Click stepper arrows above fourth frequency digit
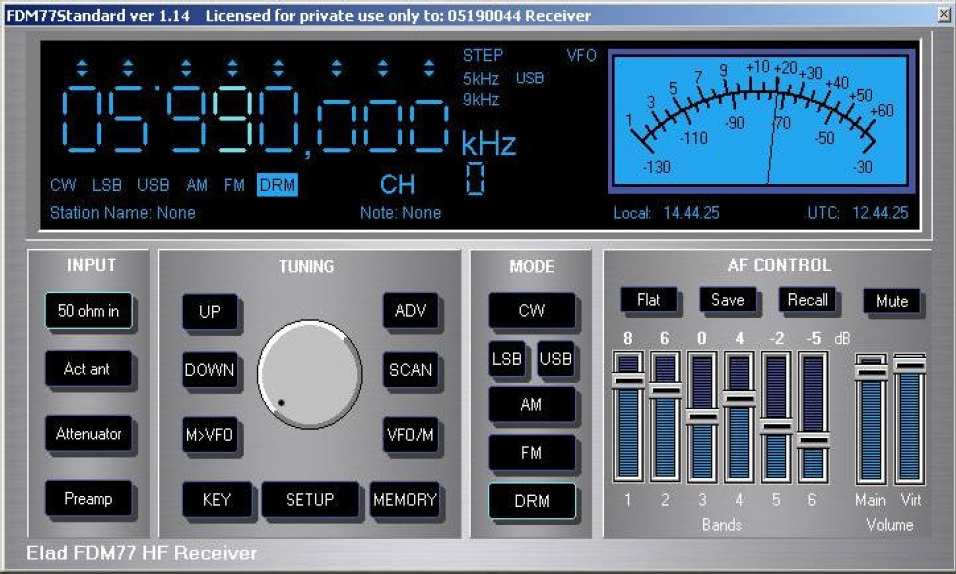Screen dimensions: 956x574 (x=233, y=68)
